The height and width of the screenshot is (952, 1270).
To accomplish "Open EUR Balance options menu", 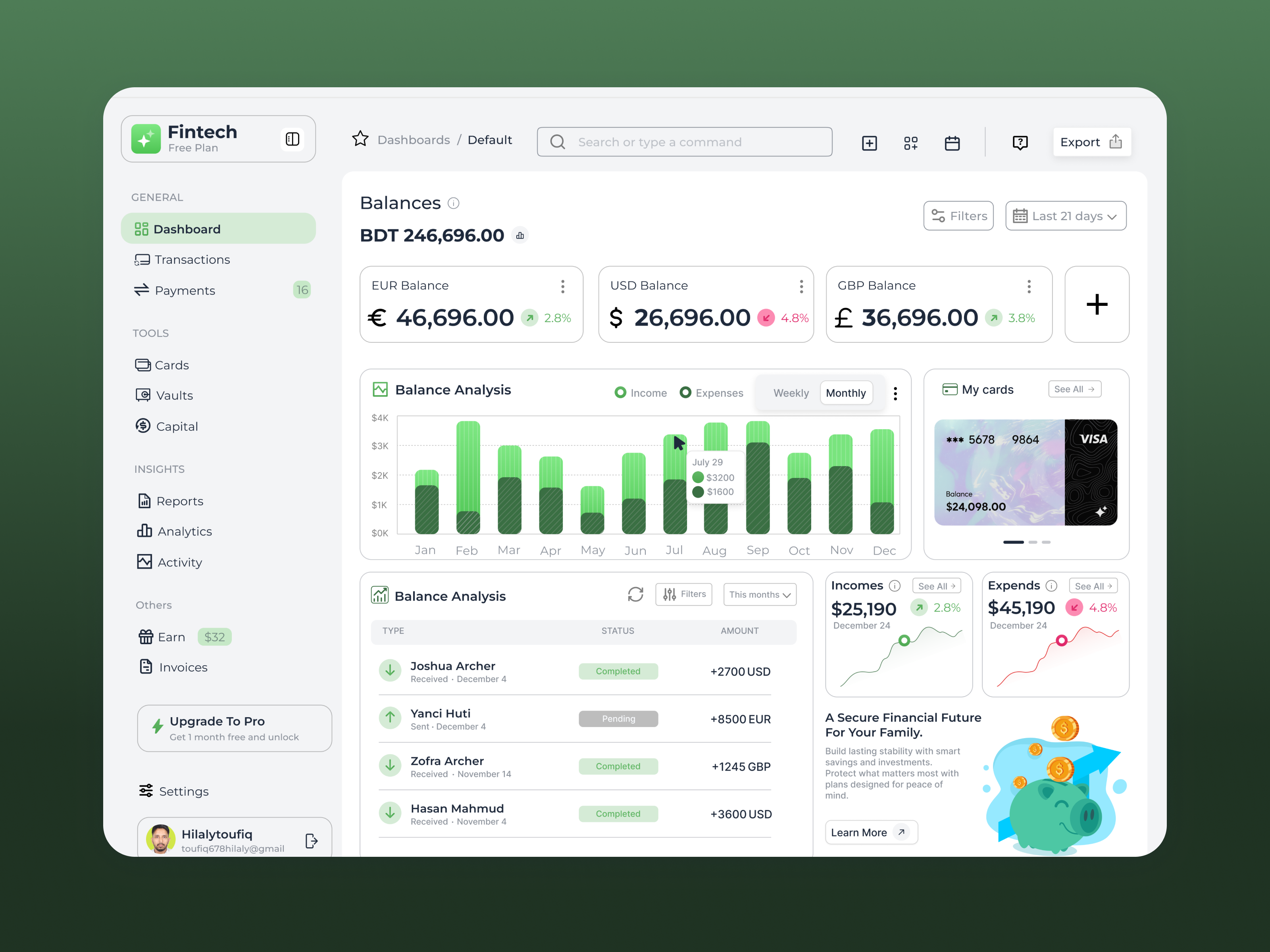I will coord(563,286).
